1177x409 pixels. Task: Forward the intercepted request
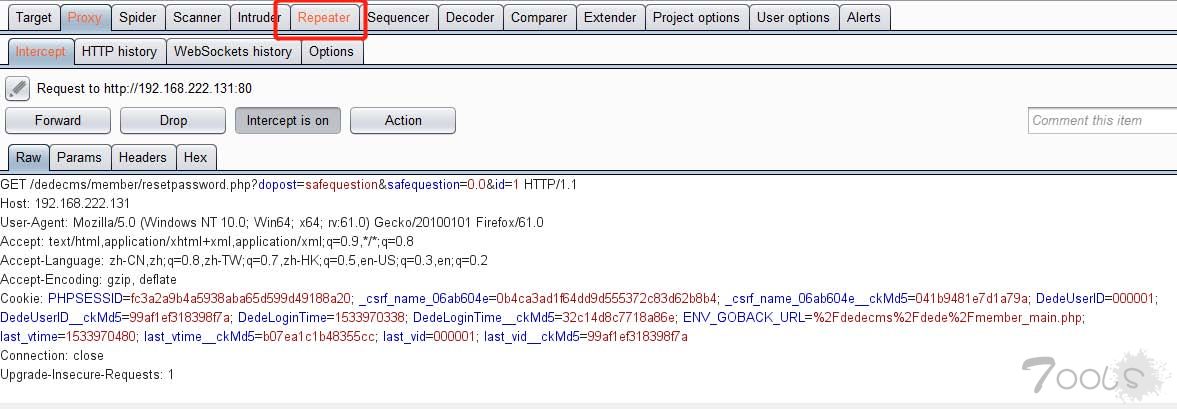58,120
